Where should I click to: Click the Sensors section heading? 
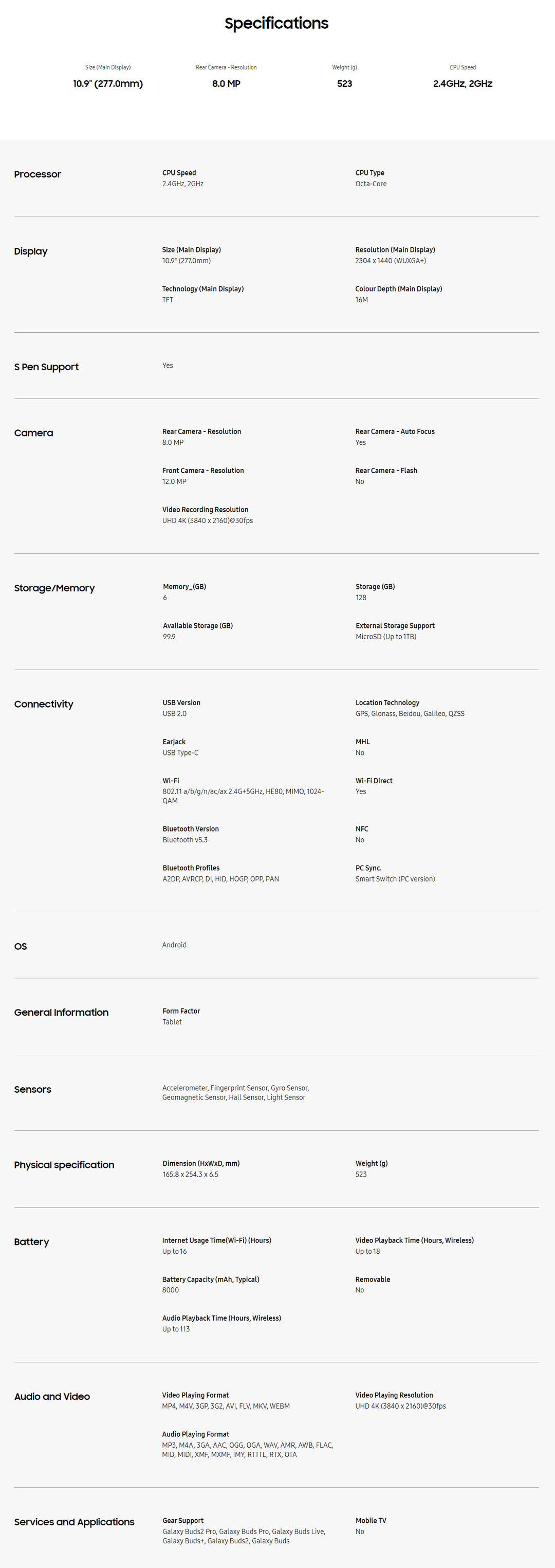point(33,1090)
